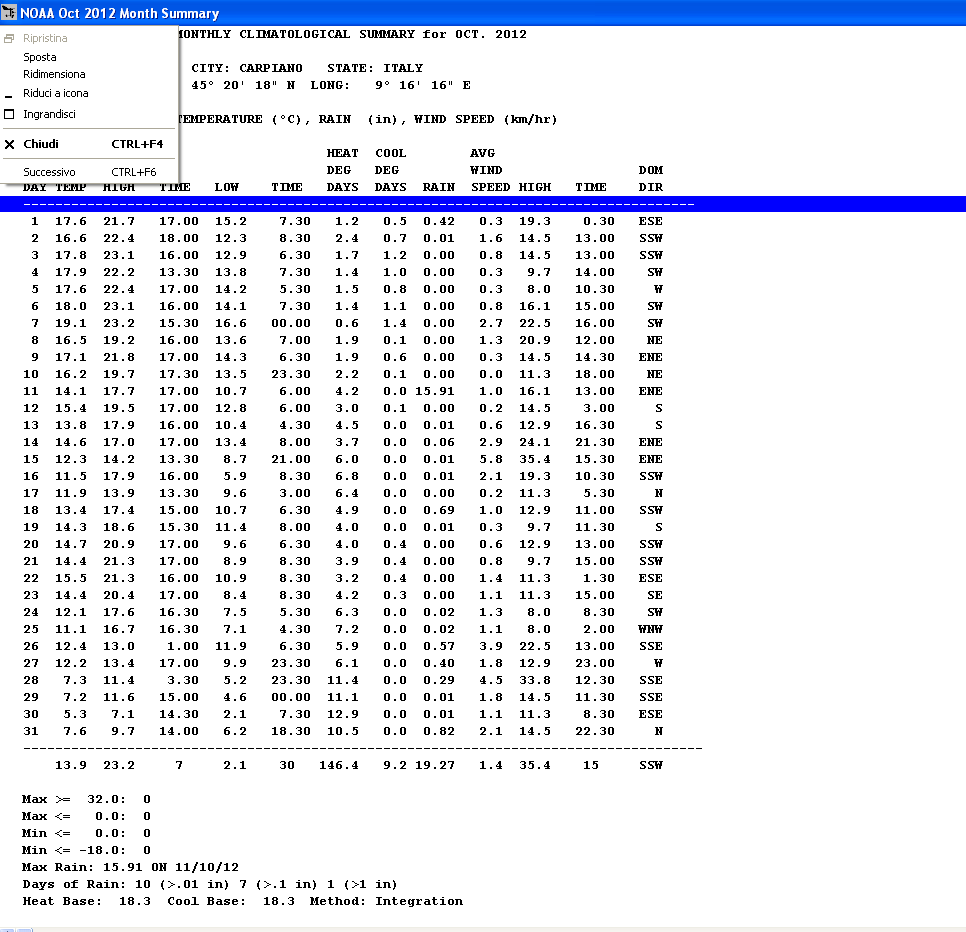
Task: Click the Max Rain 15.91 summary line
Action: (x=130, y=867)
